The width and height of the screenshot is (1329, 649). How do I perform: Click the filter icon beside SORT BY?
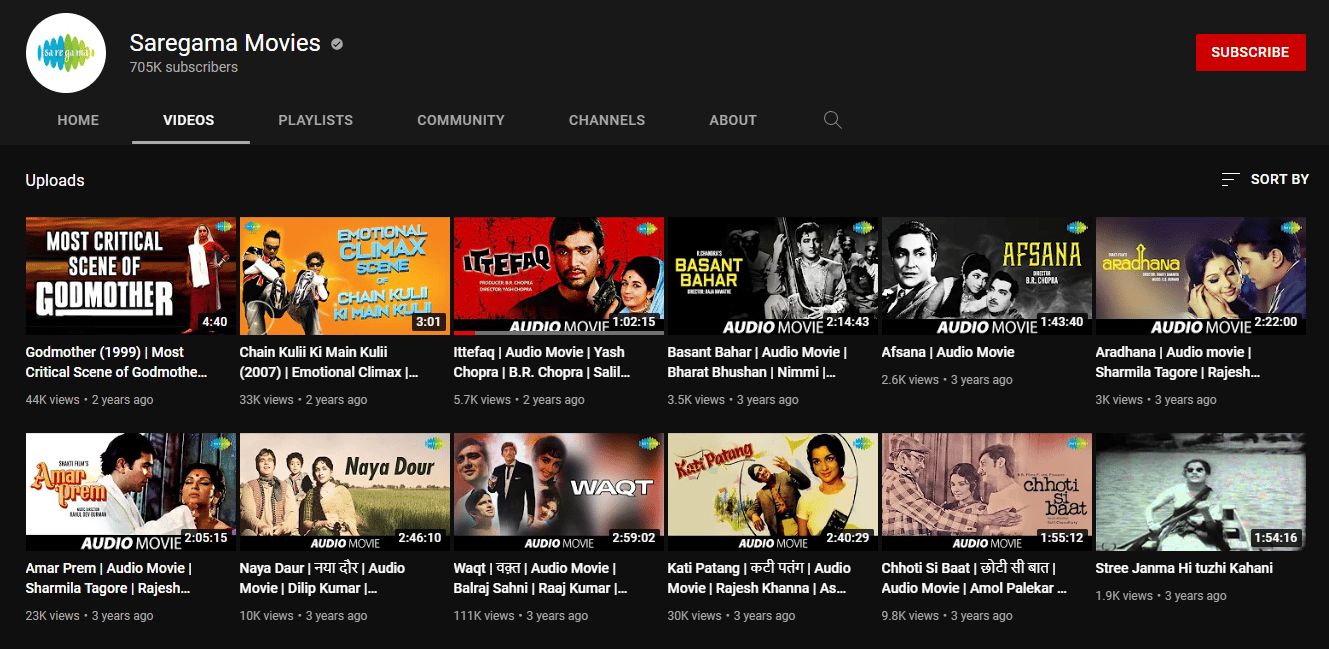tap(1229, 179)
